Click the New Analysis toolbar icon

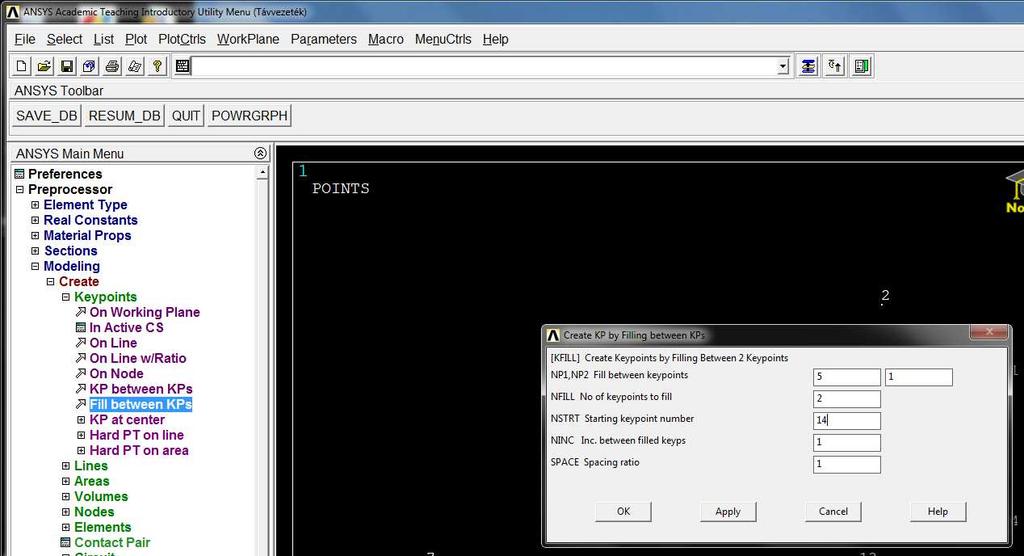[22, 66]
